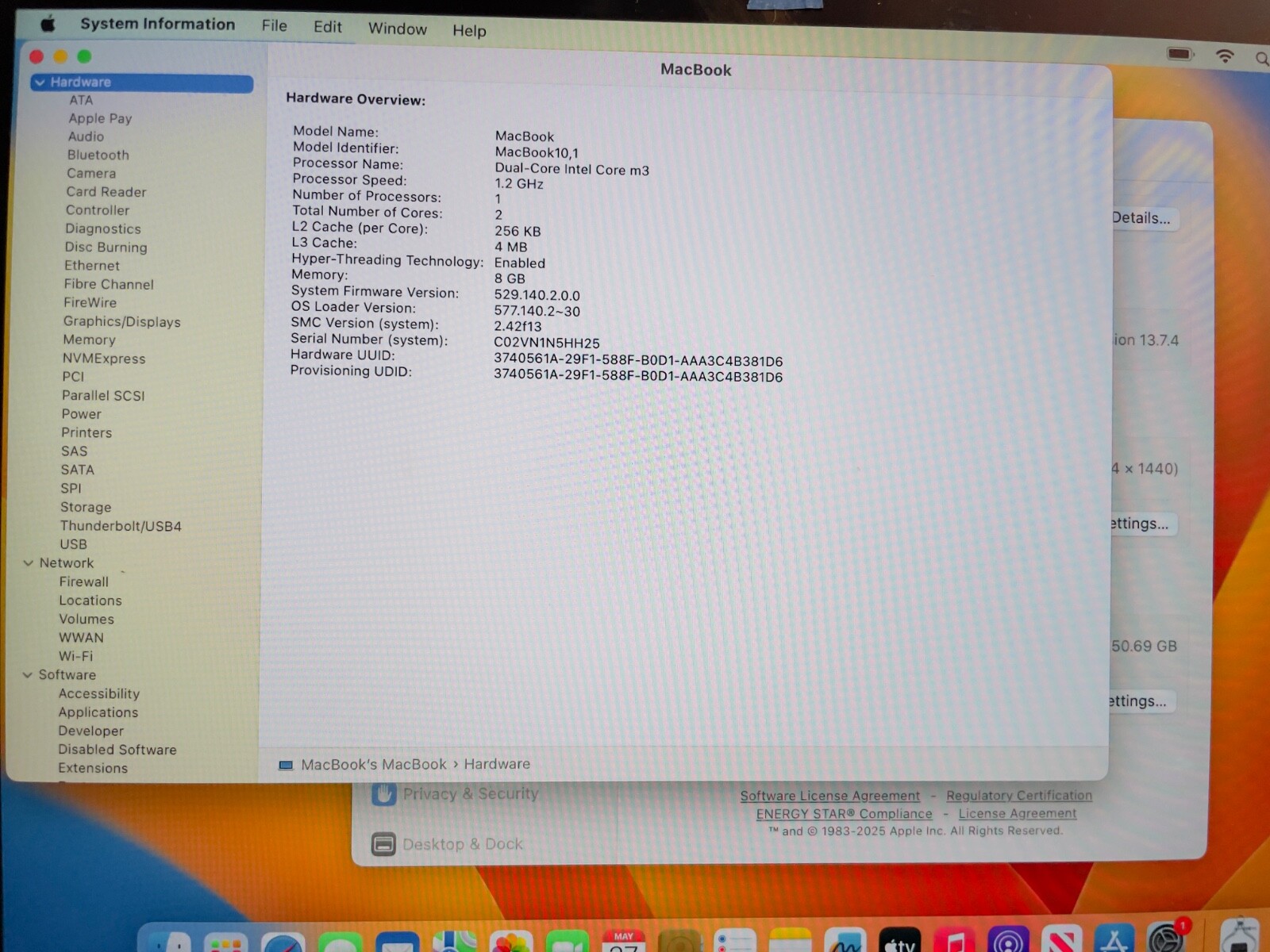This screenshot has height=952, width=1270.
Task: Select Storage in the sidebar
Action: pyautogui.click(x=86, y=507)
